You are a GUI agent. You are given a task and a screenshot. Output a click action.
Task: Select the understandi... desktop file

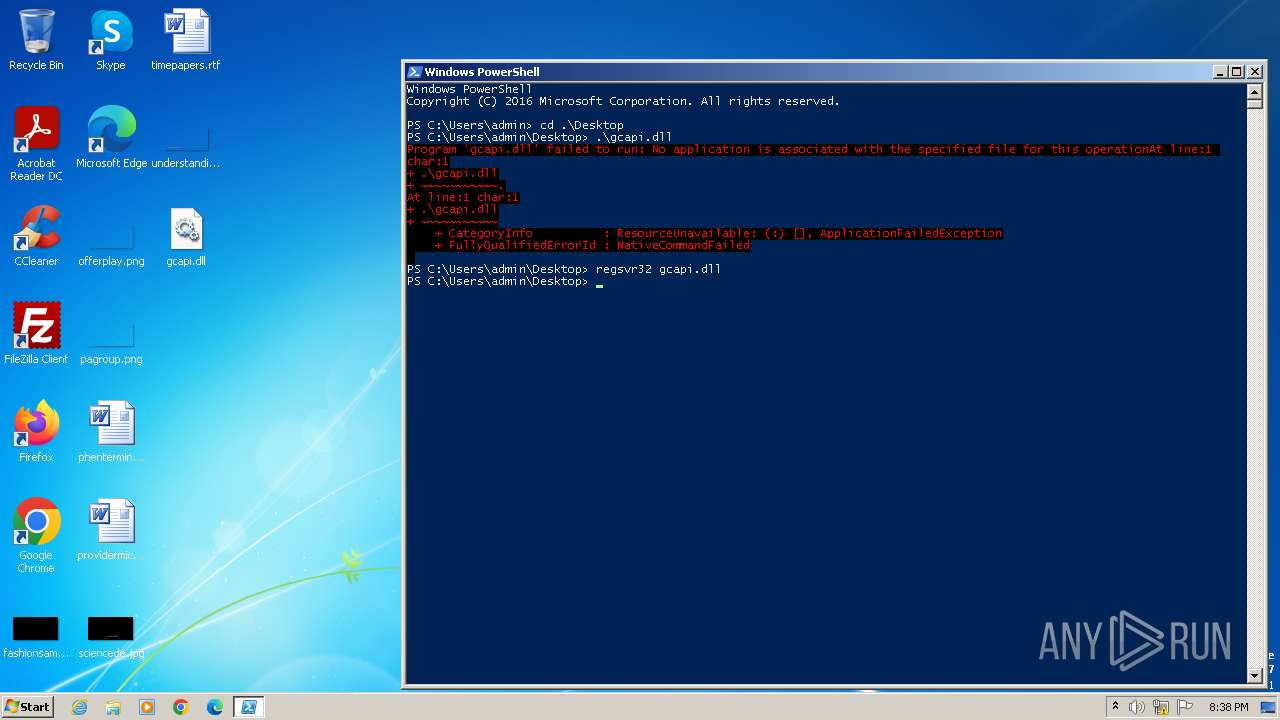(x=186, y=144)
